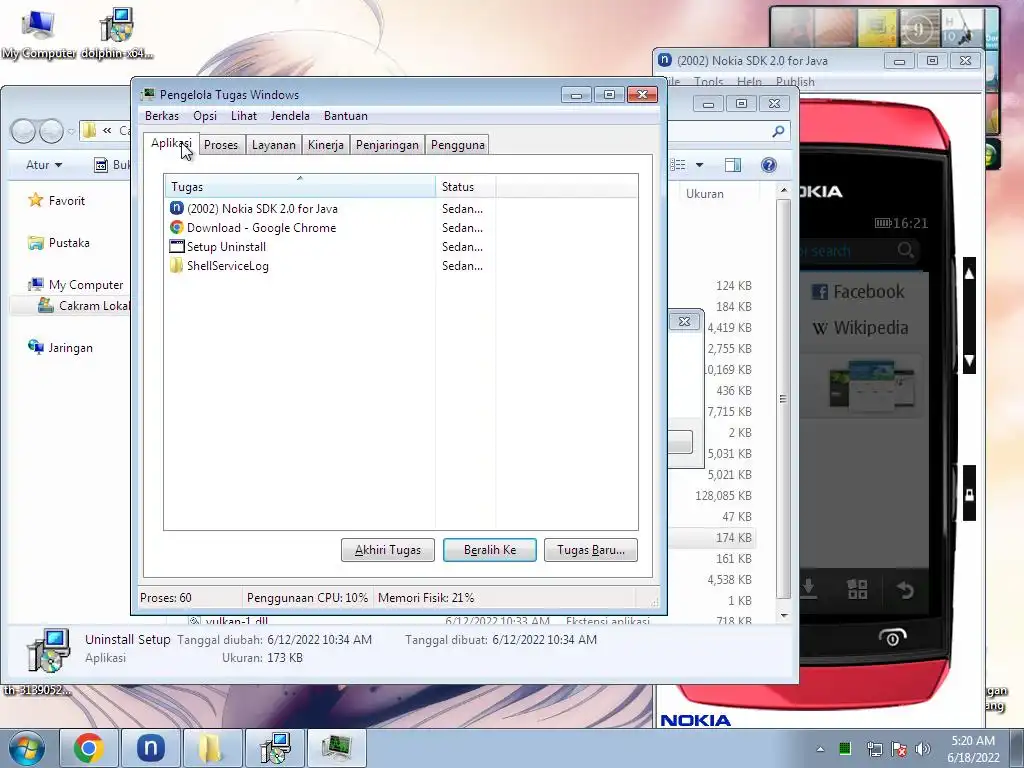Toggle the Explorer preview pane icon
The width and height of the screenshot is (1024, 768).
pos(733,165)
